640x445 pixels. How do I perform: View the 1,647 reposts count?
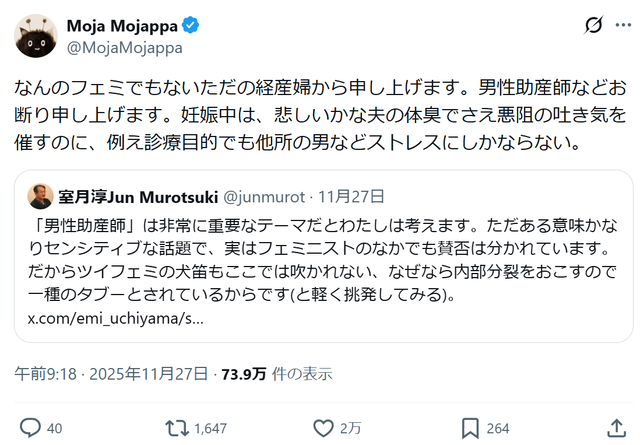210,429
